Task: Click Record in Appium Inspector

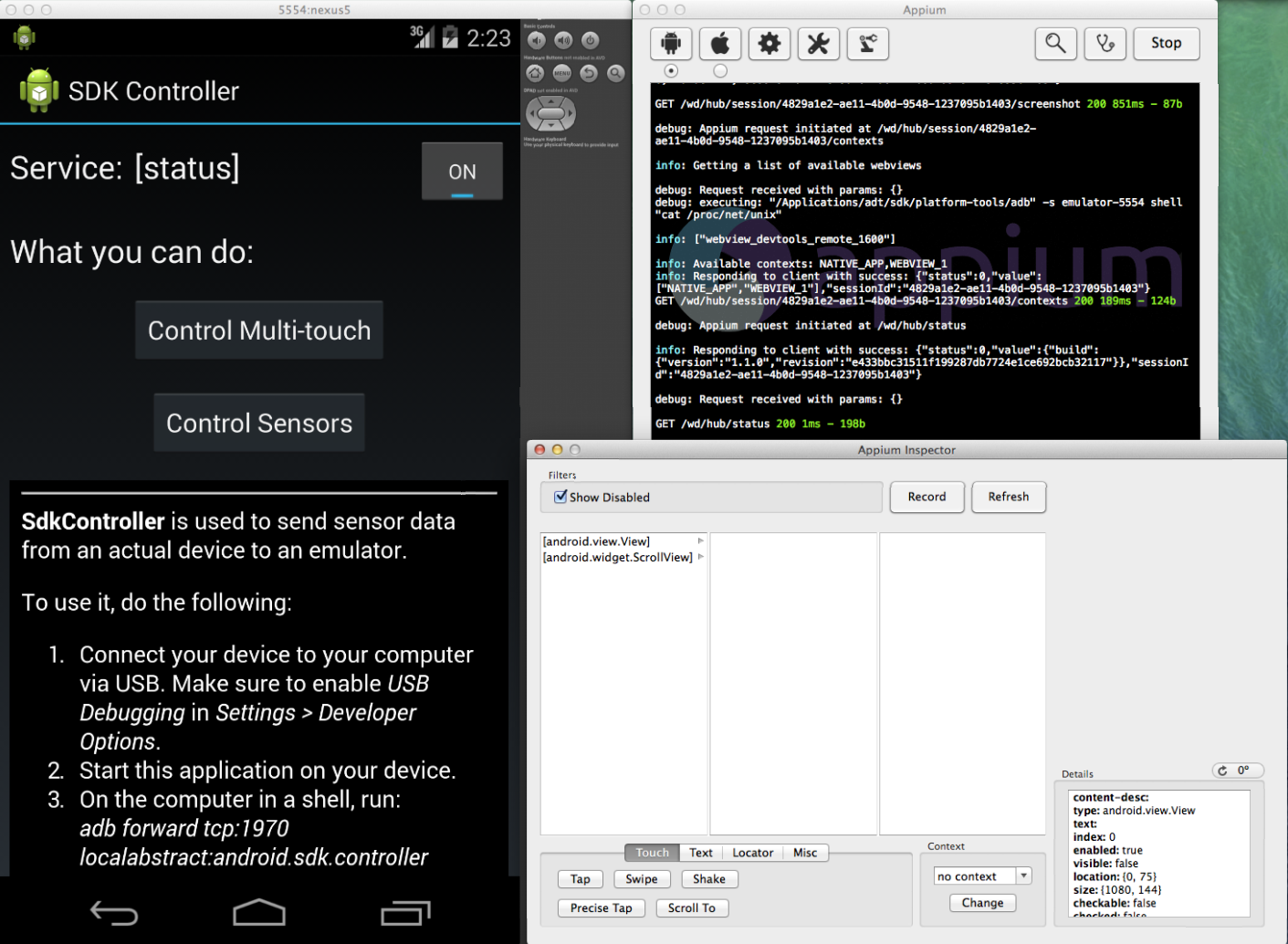Action: pos(927,497)
